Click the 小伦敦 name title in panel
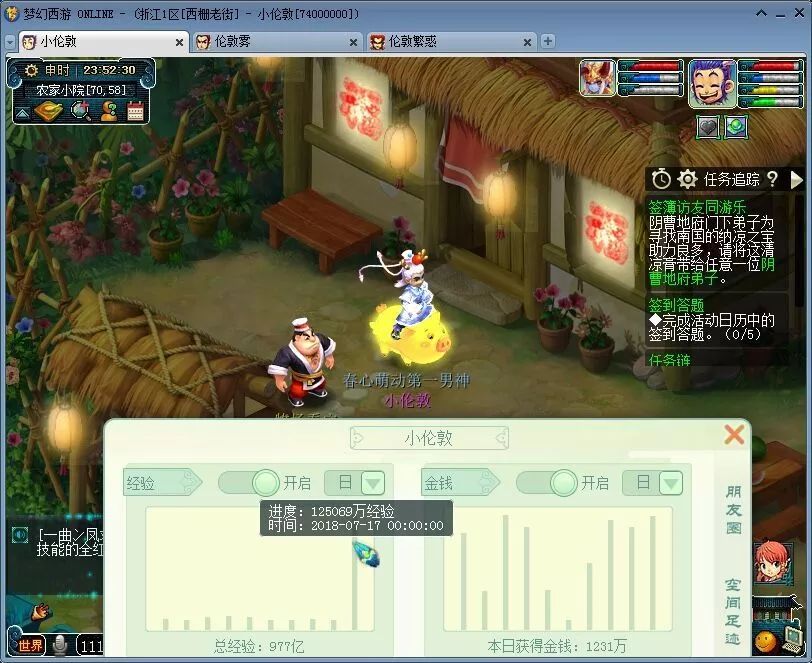812x663 pixels. (x=429, y=438)
